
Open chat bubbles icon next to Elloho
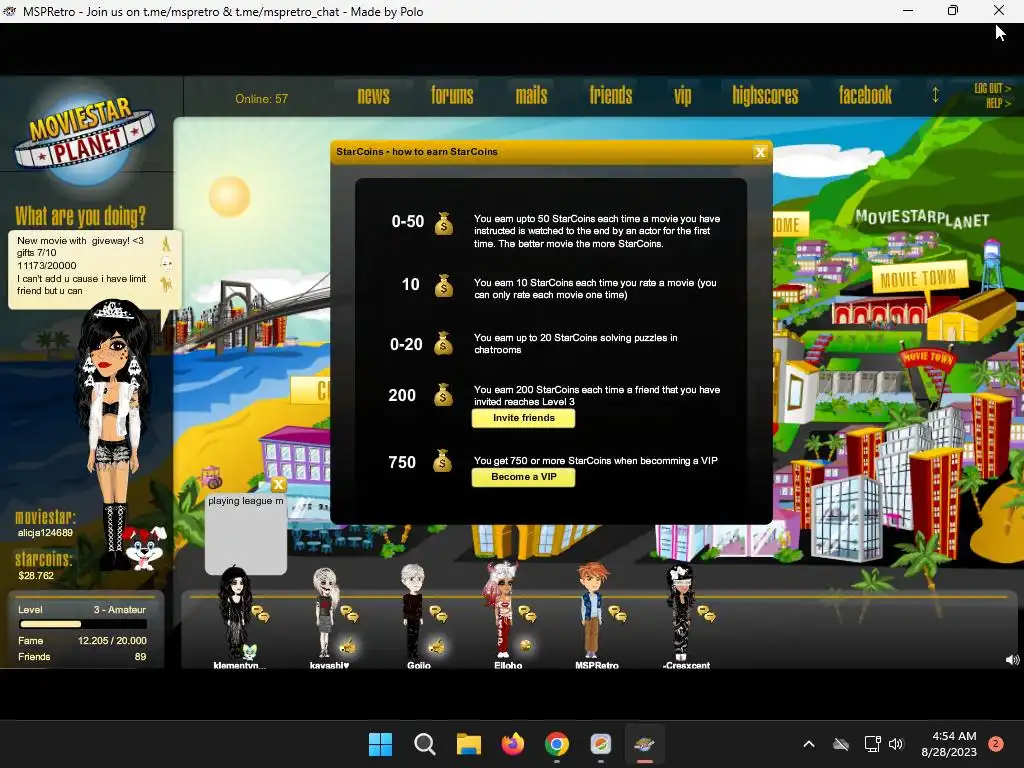(527, 614)
